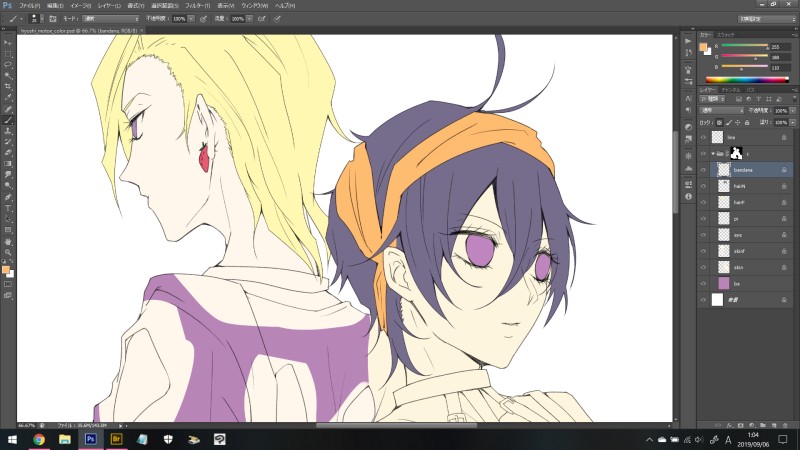Image resolution: width=800 pixels, height=450 pixels.
Task: Select the Path Selection tool
Action: coord(8,219)
